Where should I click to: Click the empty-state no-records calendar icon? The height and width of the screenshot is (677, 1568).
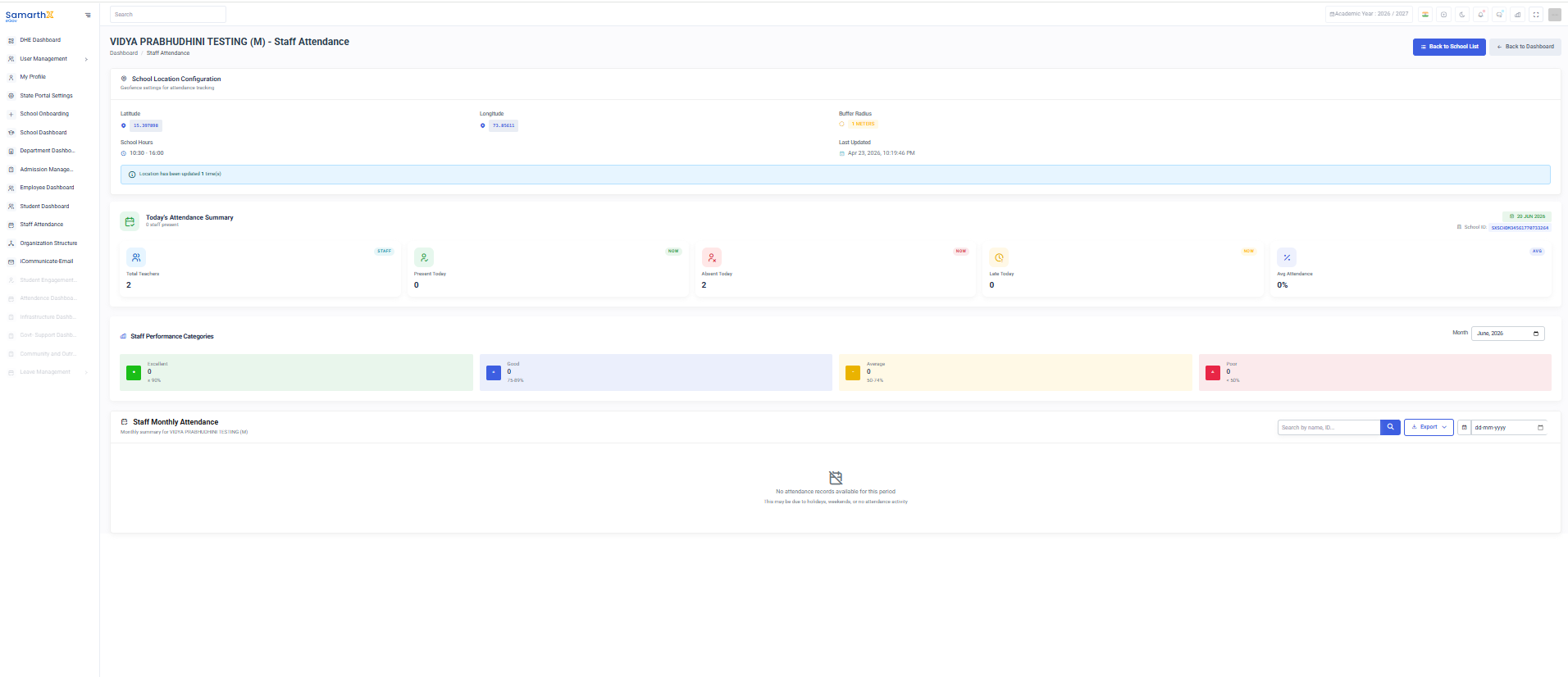[x=836, y=478]
